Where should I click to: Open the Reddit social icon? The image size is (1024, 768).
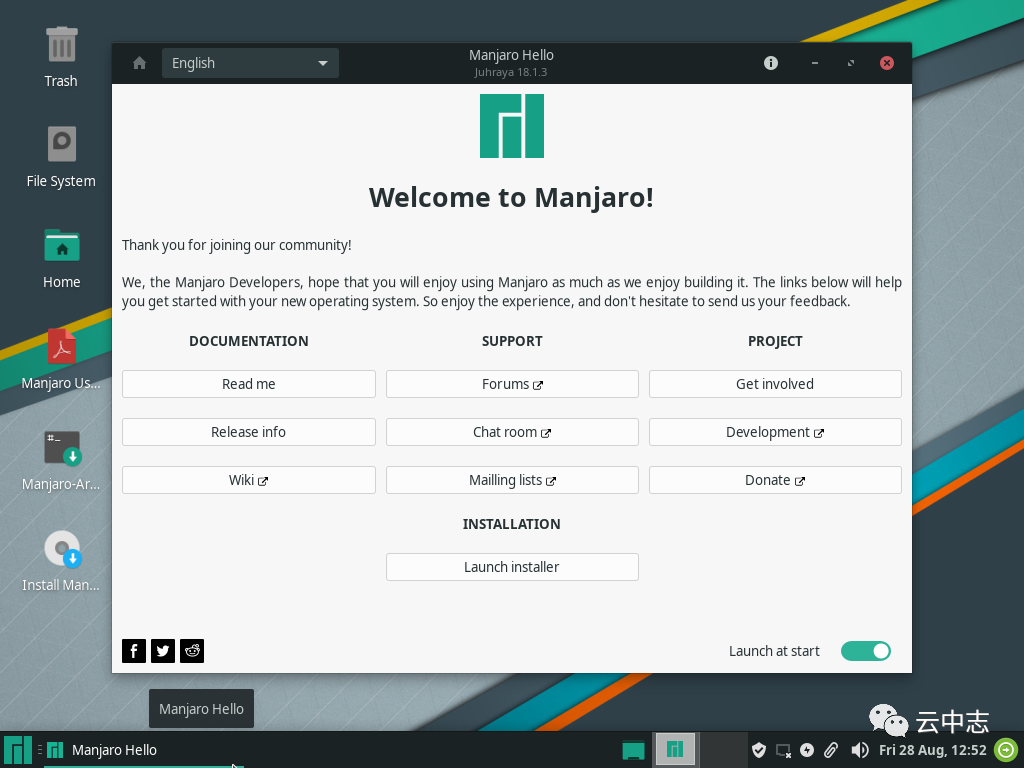coord(192,651)
